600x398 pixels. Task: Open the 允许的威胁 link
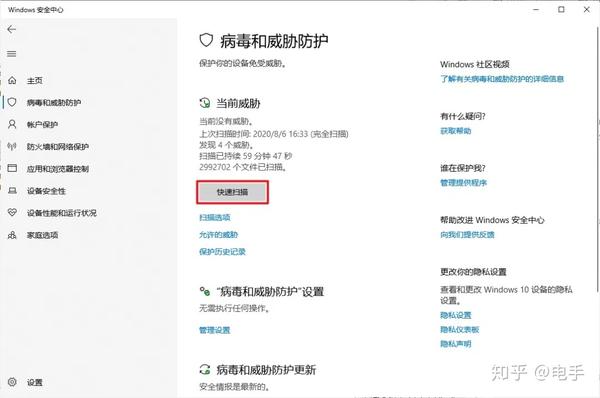(218, 235)
